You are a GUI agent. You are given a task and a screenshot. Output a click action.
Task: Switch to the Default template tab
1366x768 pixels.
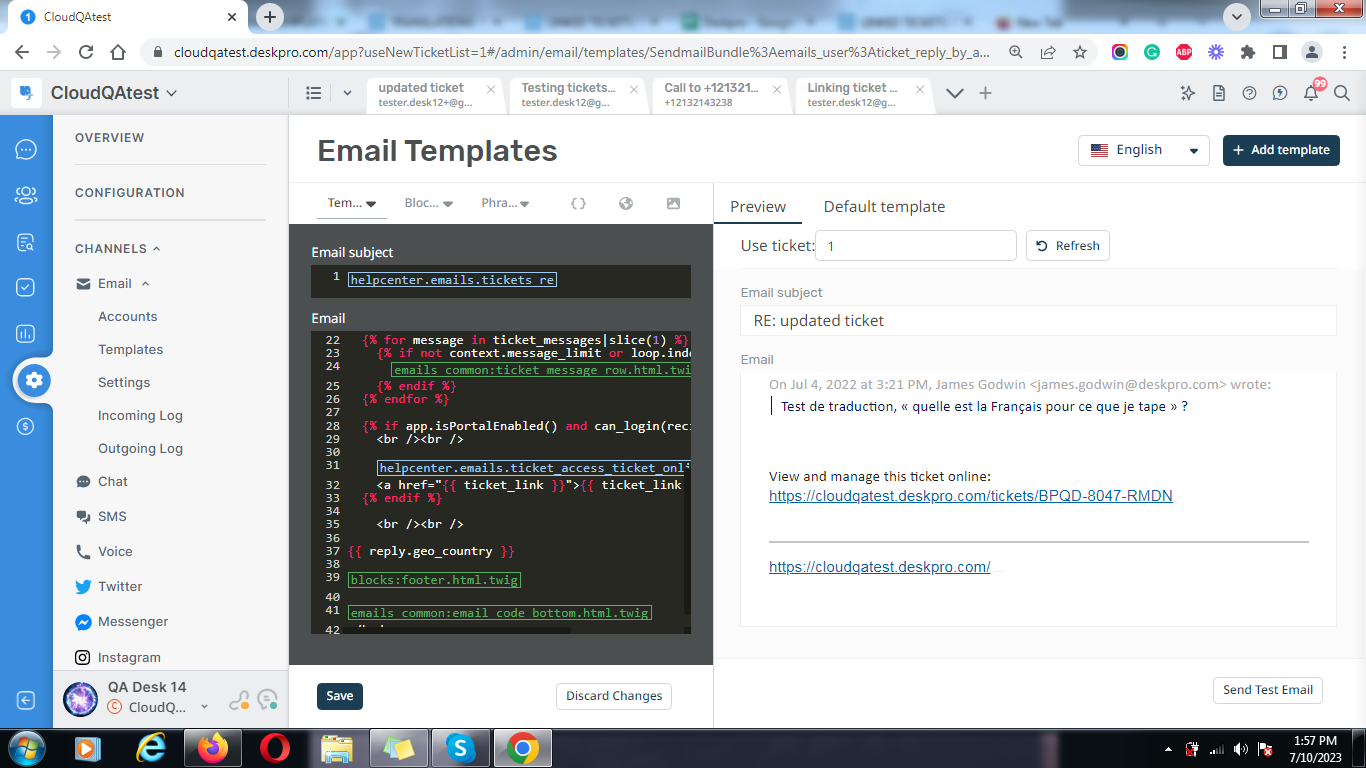(x=884, y=207)
